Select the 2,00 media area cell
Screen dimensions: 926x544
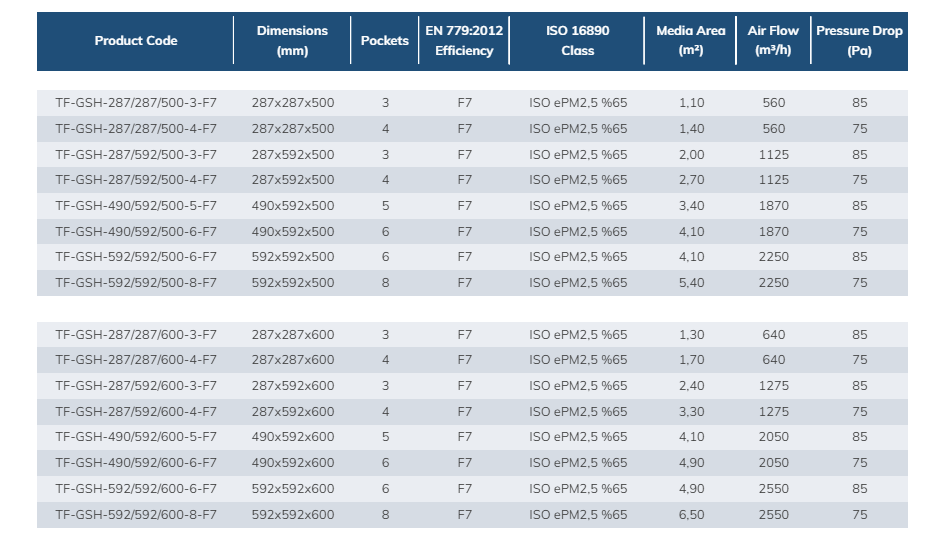click(691, 155)
